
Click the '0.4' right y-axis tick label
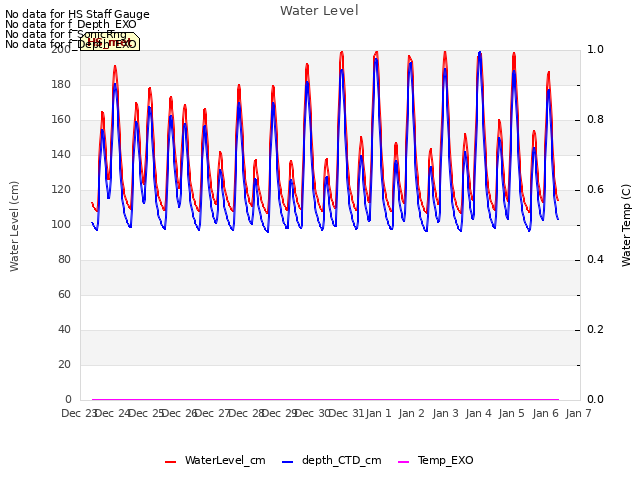pos(595,260)
